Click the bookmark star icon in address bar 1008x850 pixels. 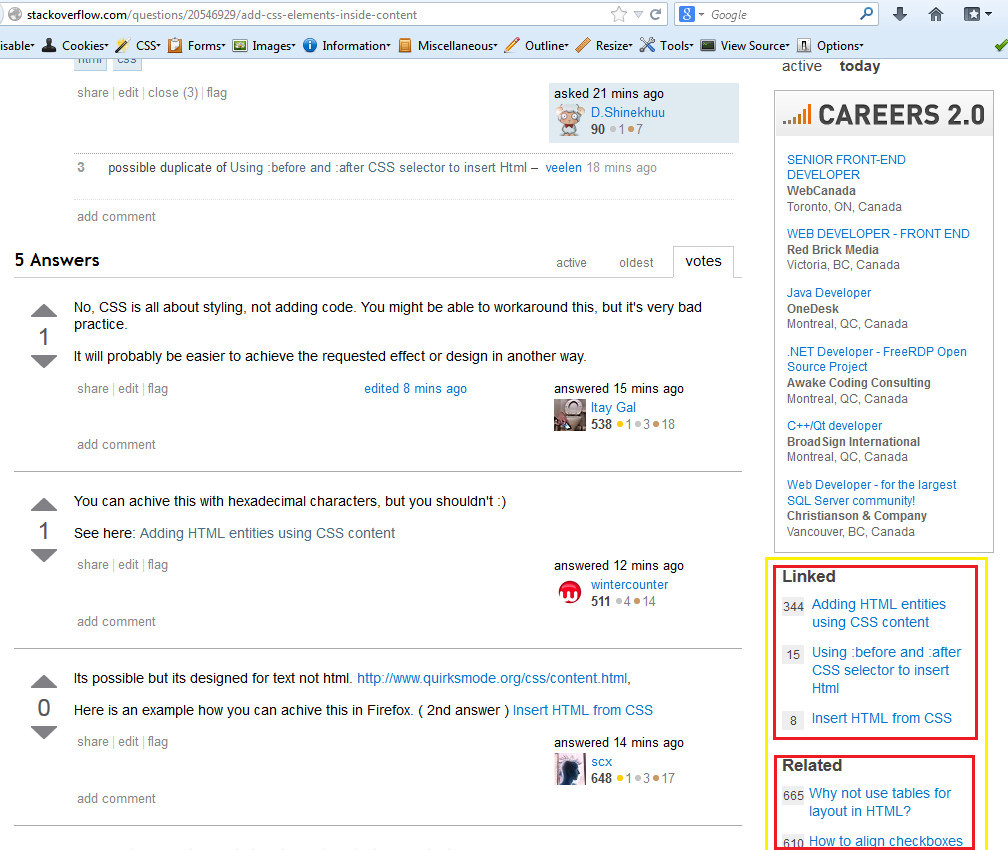click(618, 14)
